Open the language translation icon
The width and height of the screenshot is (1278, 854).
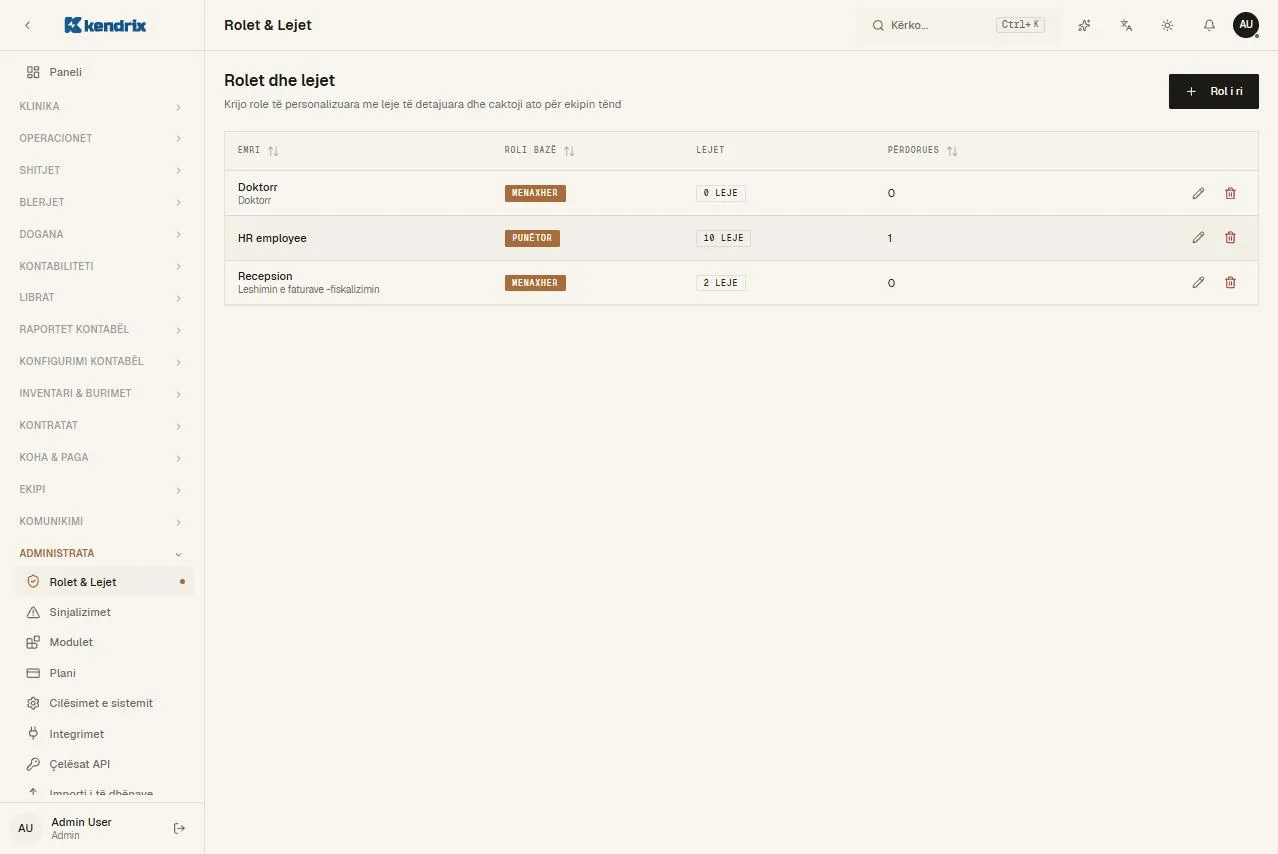(x=1126, y=25)
